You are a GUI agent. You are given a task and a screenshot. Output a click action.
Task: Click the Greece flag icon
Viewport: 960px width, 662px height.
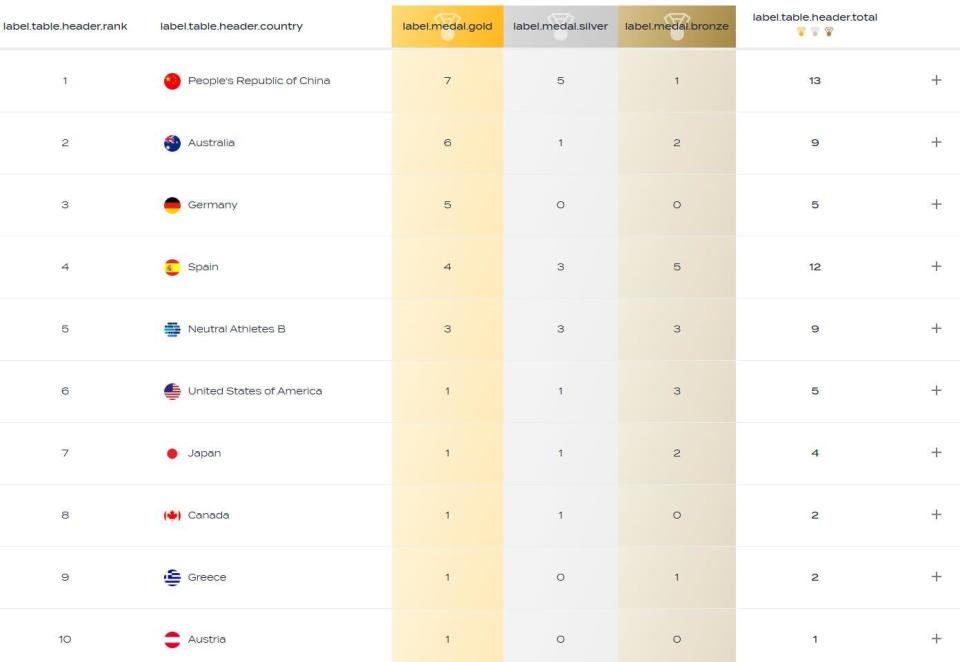click(x=172, y=577)
